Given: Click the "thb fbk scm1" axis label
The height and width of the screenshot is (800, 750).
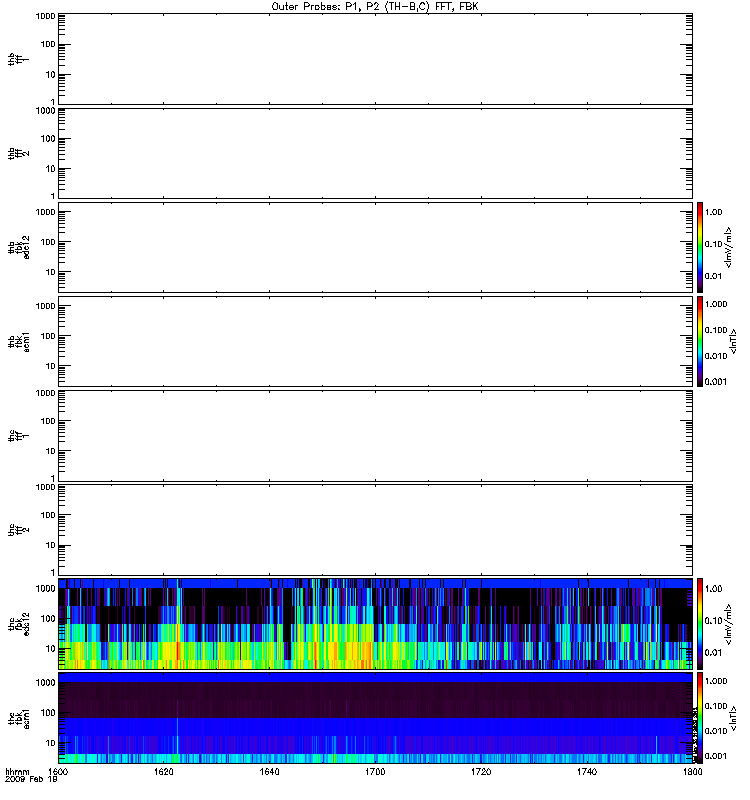Looking at the screenshot, I should 18,341.
